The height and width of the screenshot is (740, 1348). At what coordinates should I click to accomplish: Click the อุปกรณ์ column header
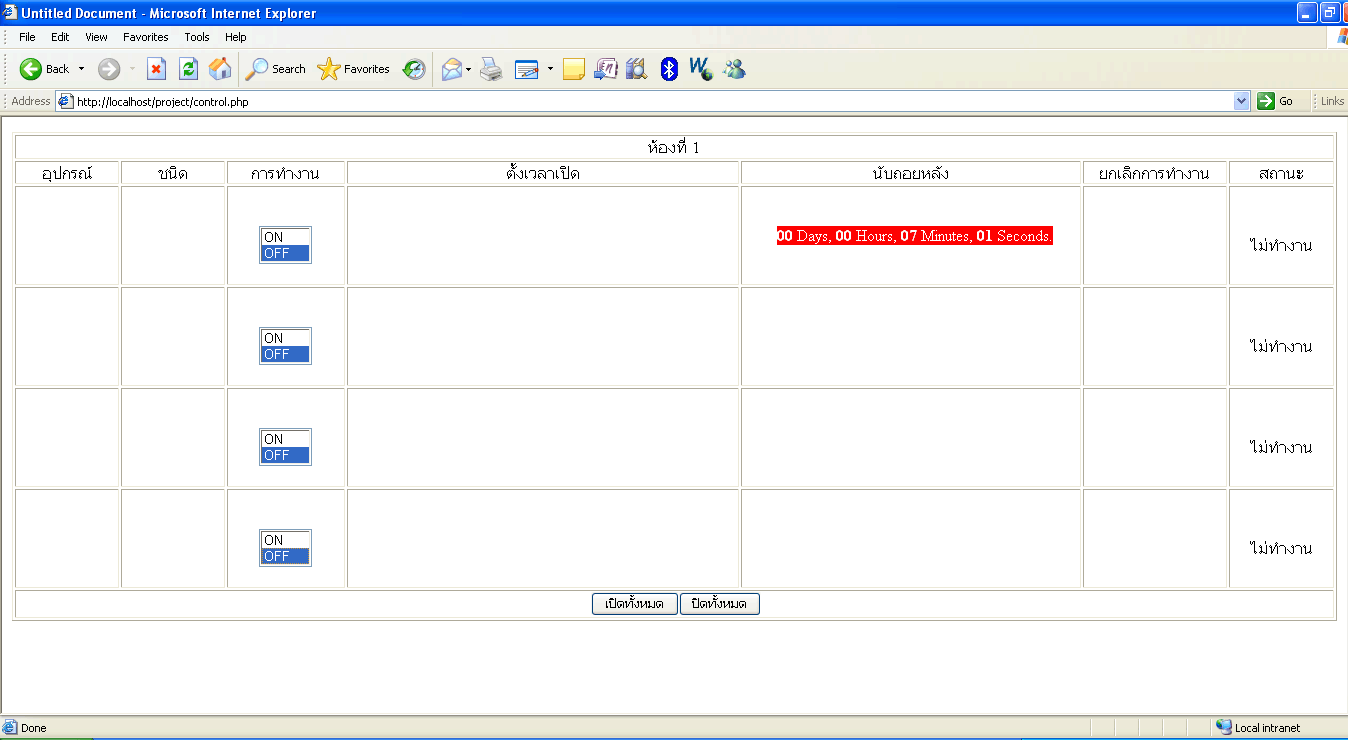coord(67,174)
